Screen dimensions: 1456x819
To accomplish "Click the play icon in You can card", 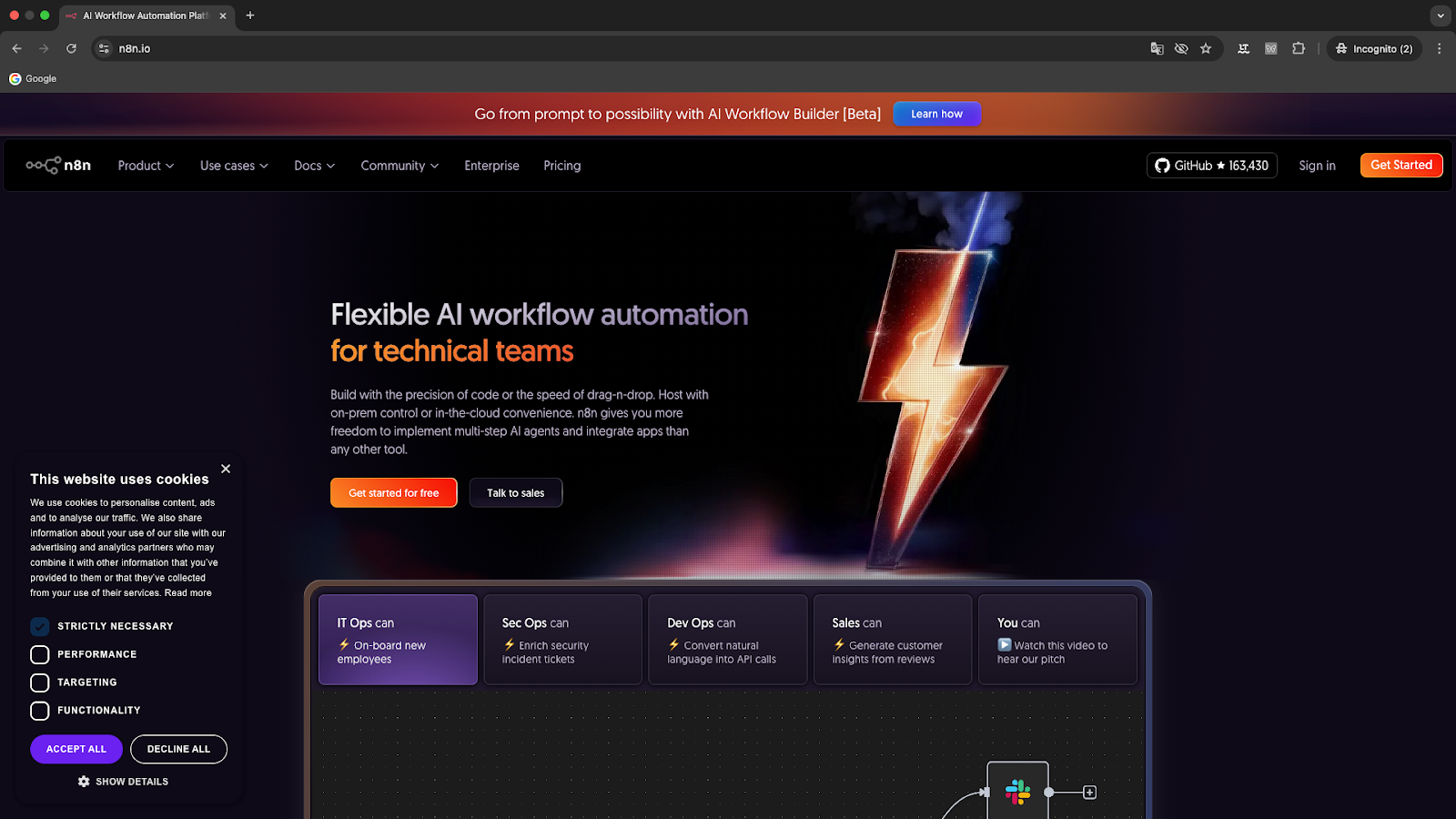I will [1005, 644].
